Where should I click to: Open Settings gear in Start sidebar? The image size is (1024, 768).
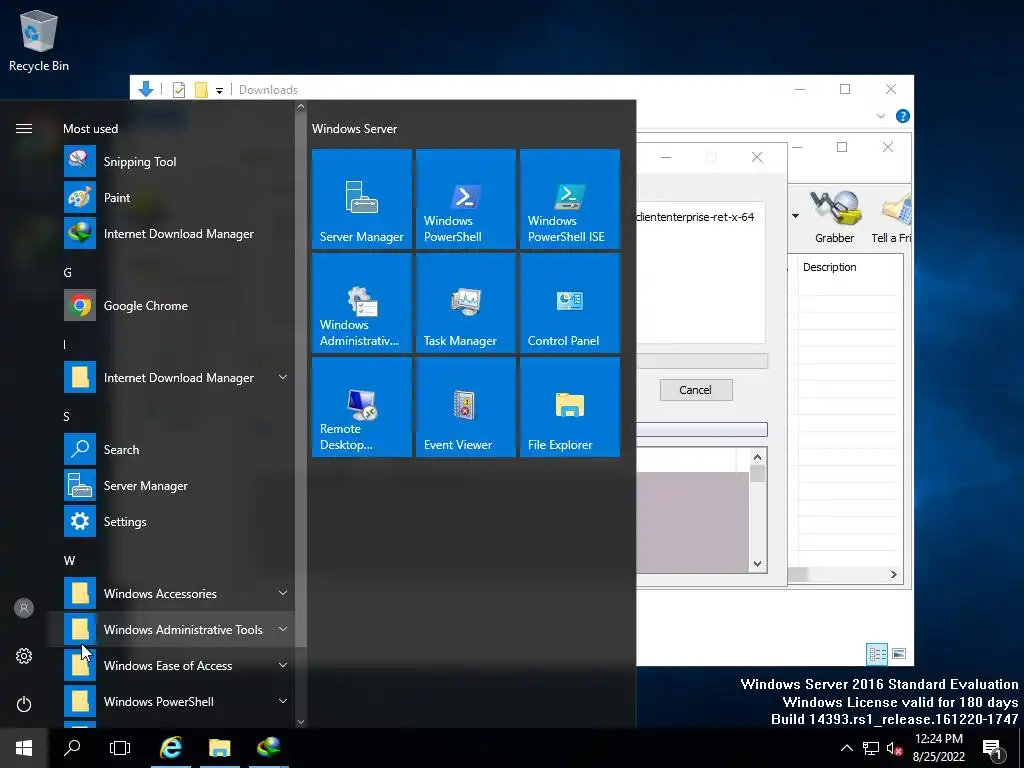(24, 656)
